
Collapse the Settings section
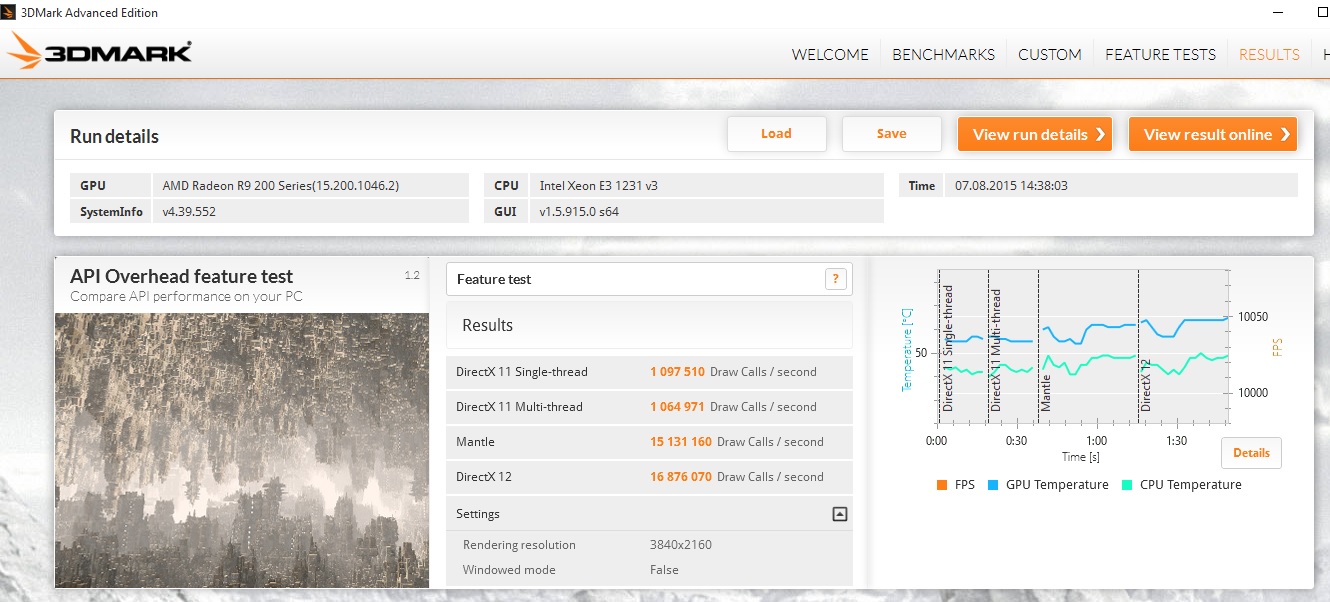tap(840, 514)
